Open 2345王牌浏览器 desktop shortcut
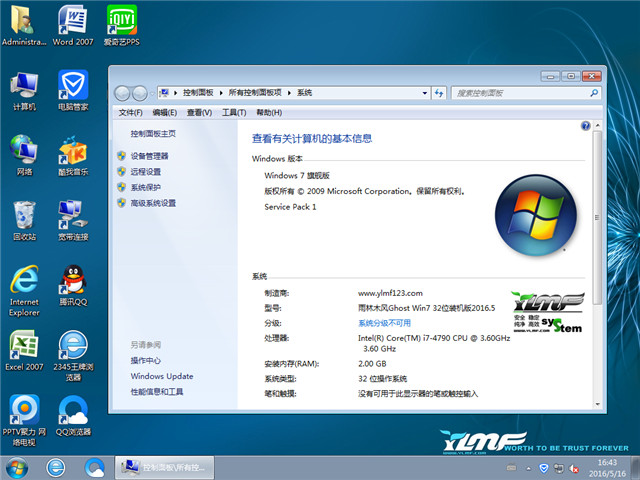The width and height of the screenshot is (640, 480). 73,355
